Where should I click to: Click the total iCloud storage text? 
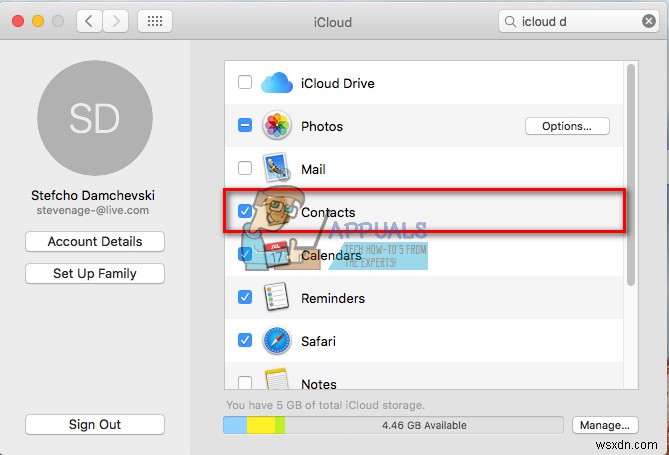(x=326, y=405)
